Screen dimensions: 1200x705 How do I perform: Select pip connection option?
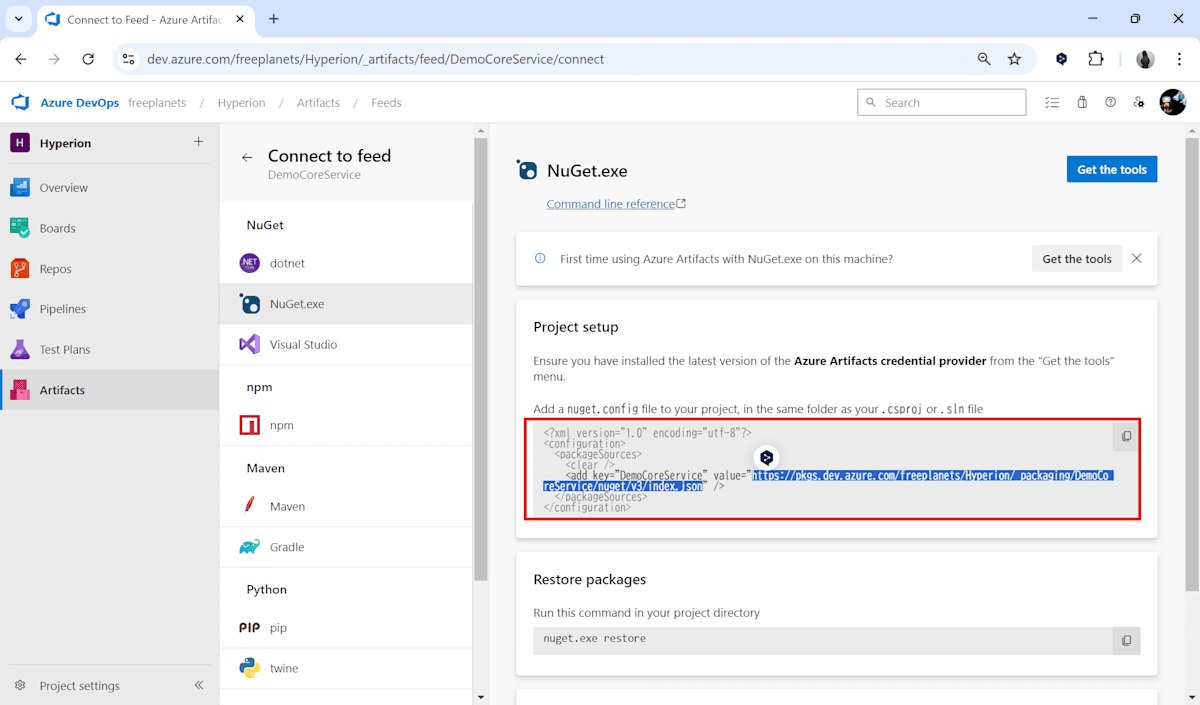pyautogui.click(x=346, y=628)
